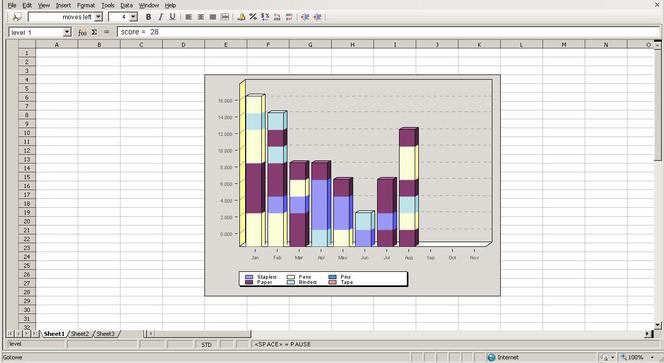This screenshot has height=363, width=664.
Task: Click the percent format icon
Action: click(253, 17)
